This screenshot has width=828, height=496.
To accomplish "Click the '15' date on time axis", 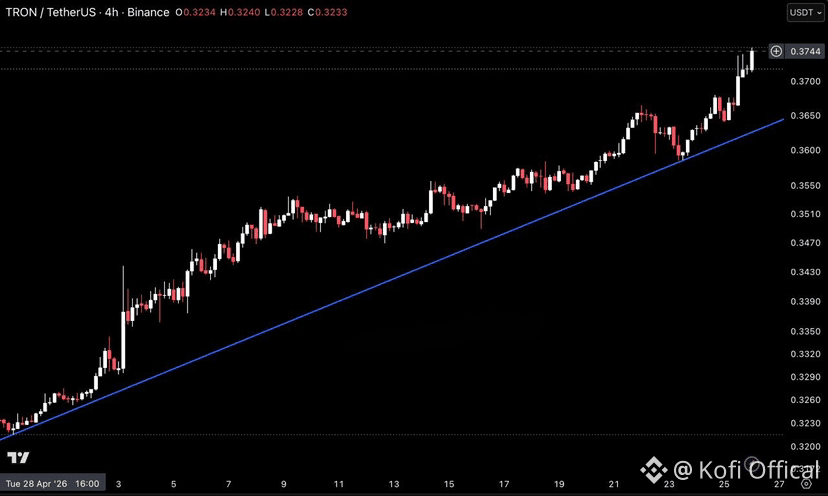I will coord(449,484).
